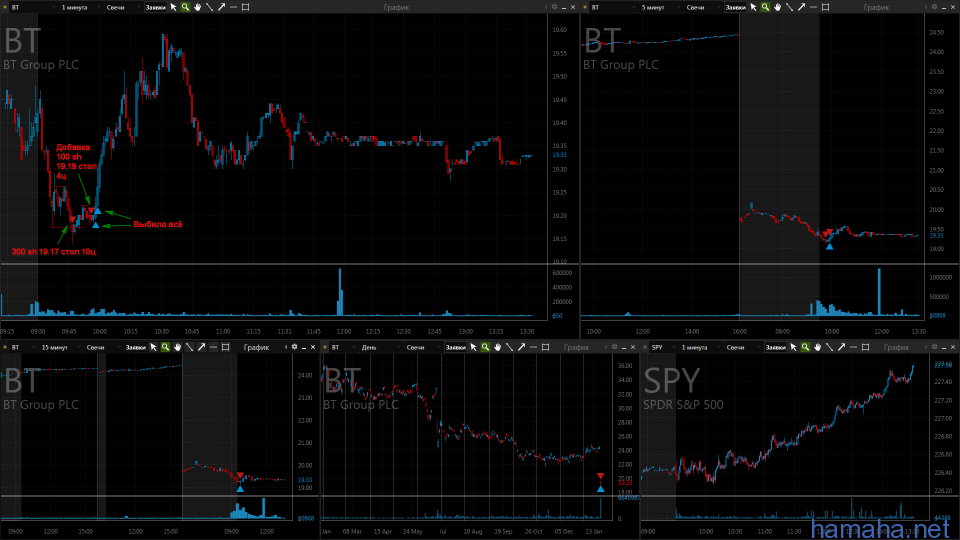Select the pointer tool in the 1 минута BT chart
The image size is (960, 540).
click(174, 7)
